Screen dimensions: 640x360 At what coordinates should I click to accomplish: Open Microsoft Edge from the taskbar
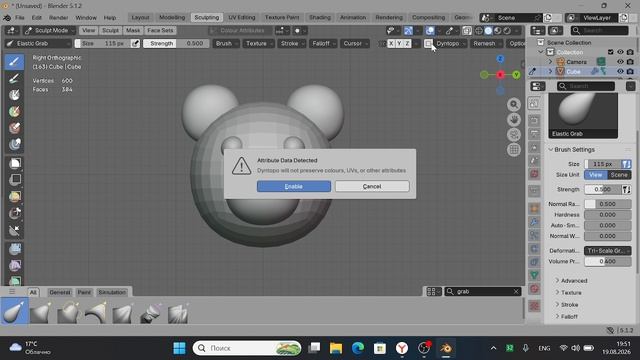tap(358, 348)
